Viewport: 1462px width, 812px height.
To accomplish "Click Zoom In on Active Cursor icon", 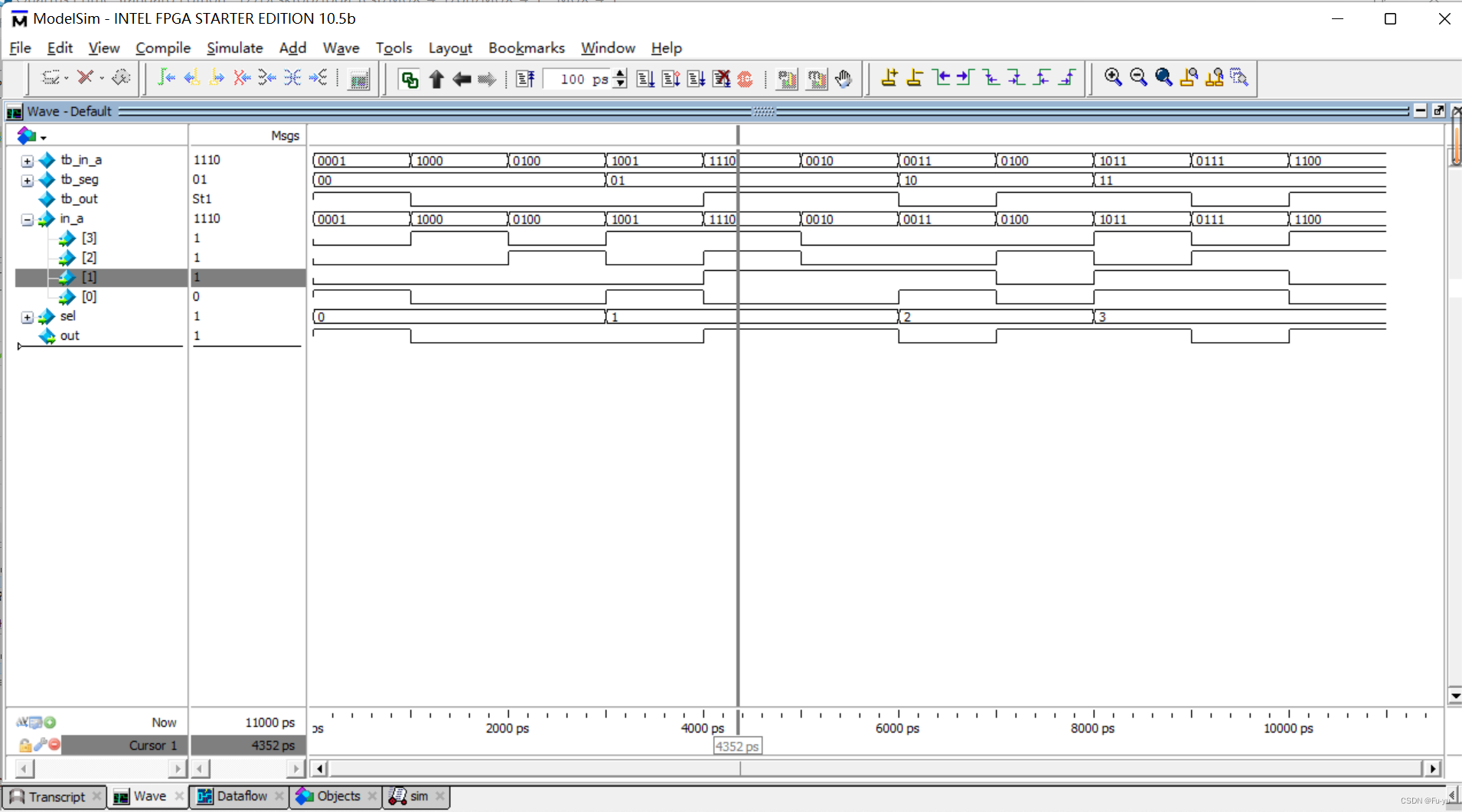I will (1189, 77).
